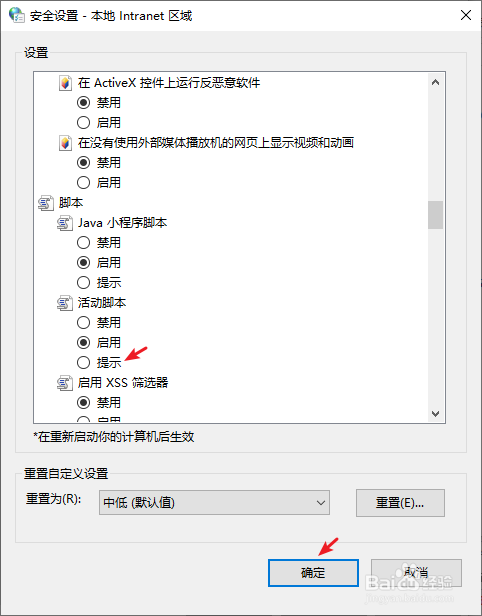
Task: Click the 重置(E)... button
Action: (x=400, y=502)
